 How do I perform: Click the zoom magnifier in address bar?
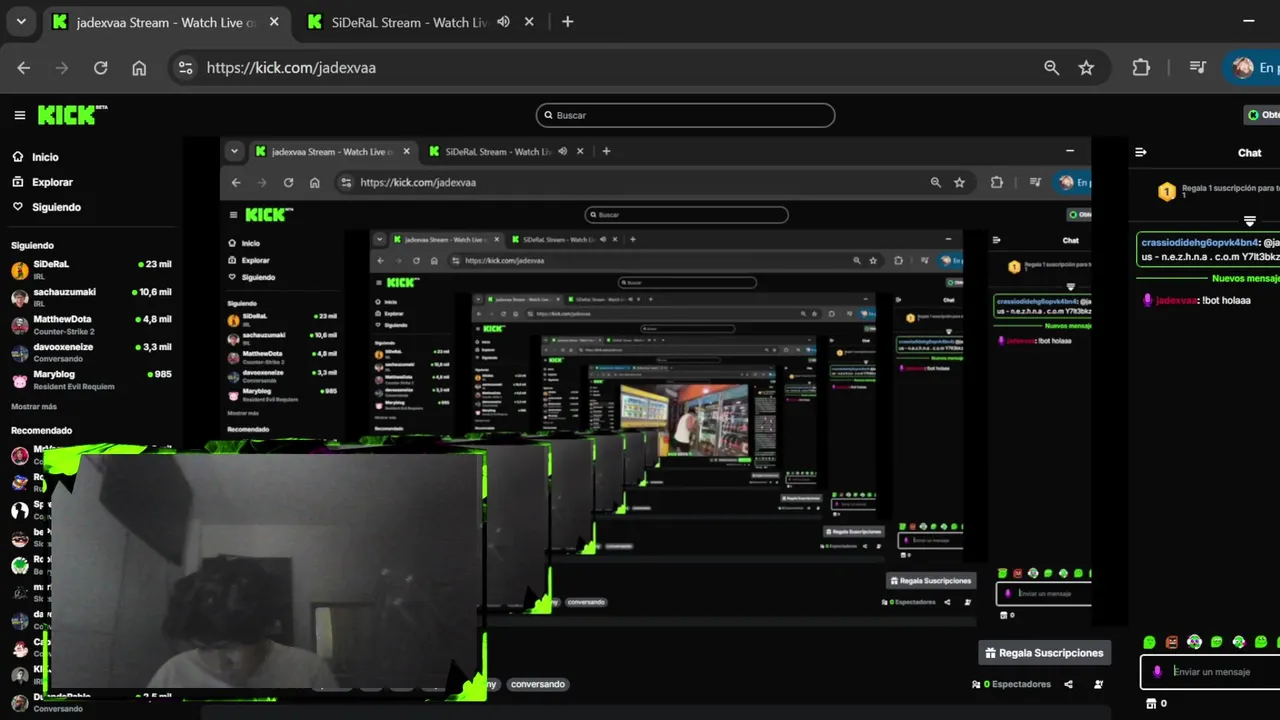coord(1051,68)
